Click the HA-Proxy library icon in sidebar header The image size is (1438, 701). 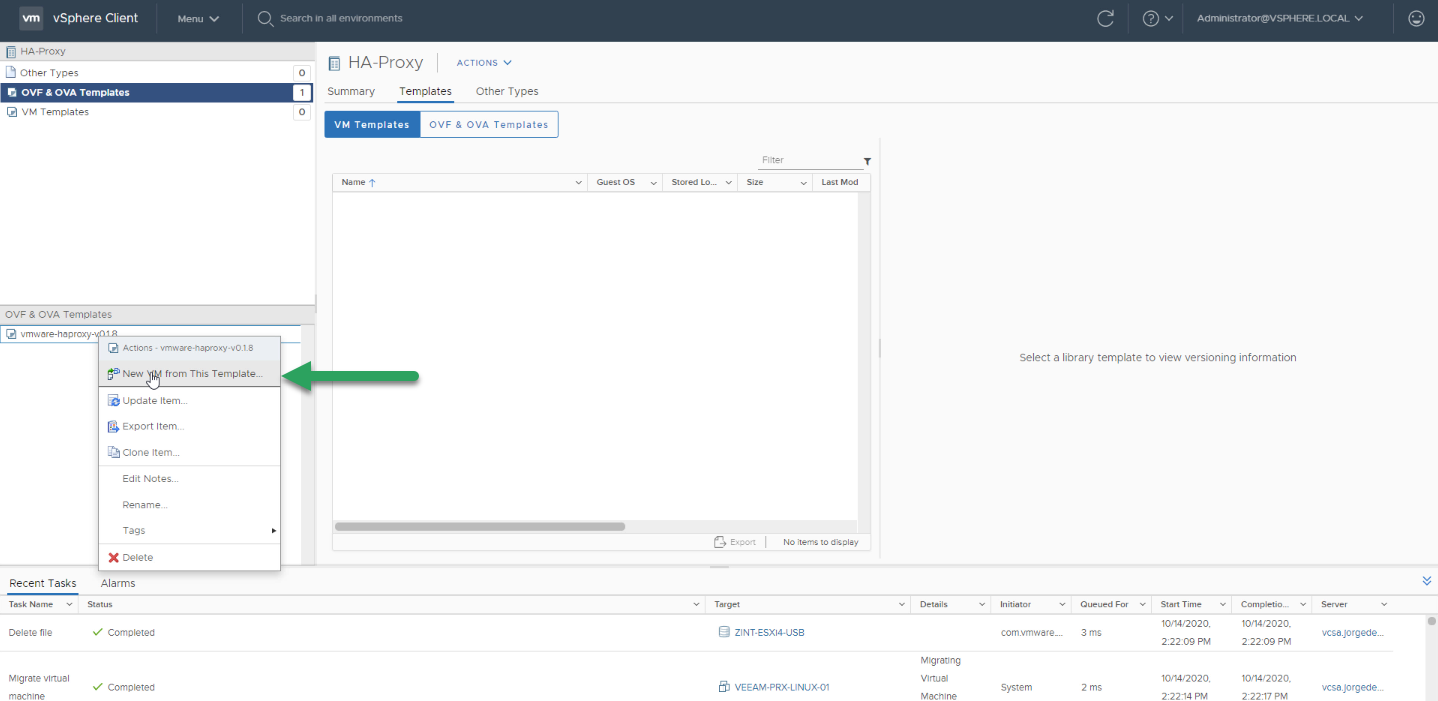pyautogui.click(x=11, y=51)
